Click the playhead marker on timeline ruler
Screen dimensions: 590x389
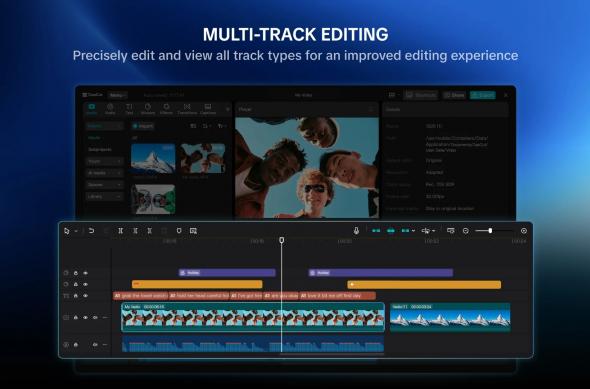point(281,240)
